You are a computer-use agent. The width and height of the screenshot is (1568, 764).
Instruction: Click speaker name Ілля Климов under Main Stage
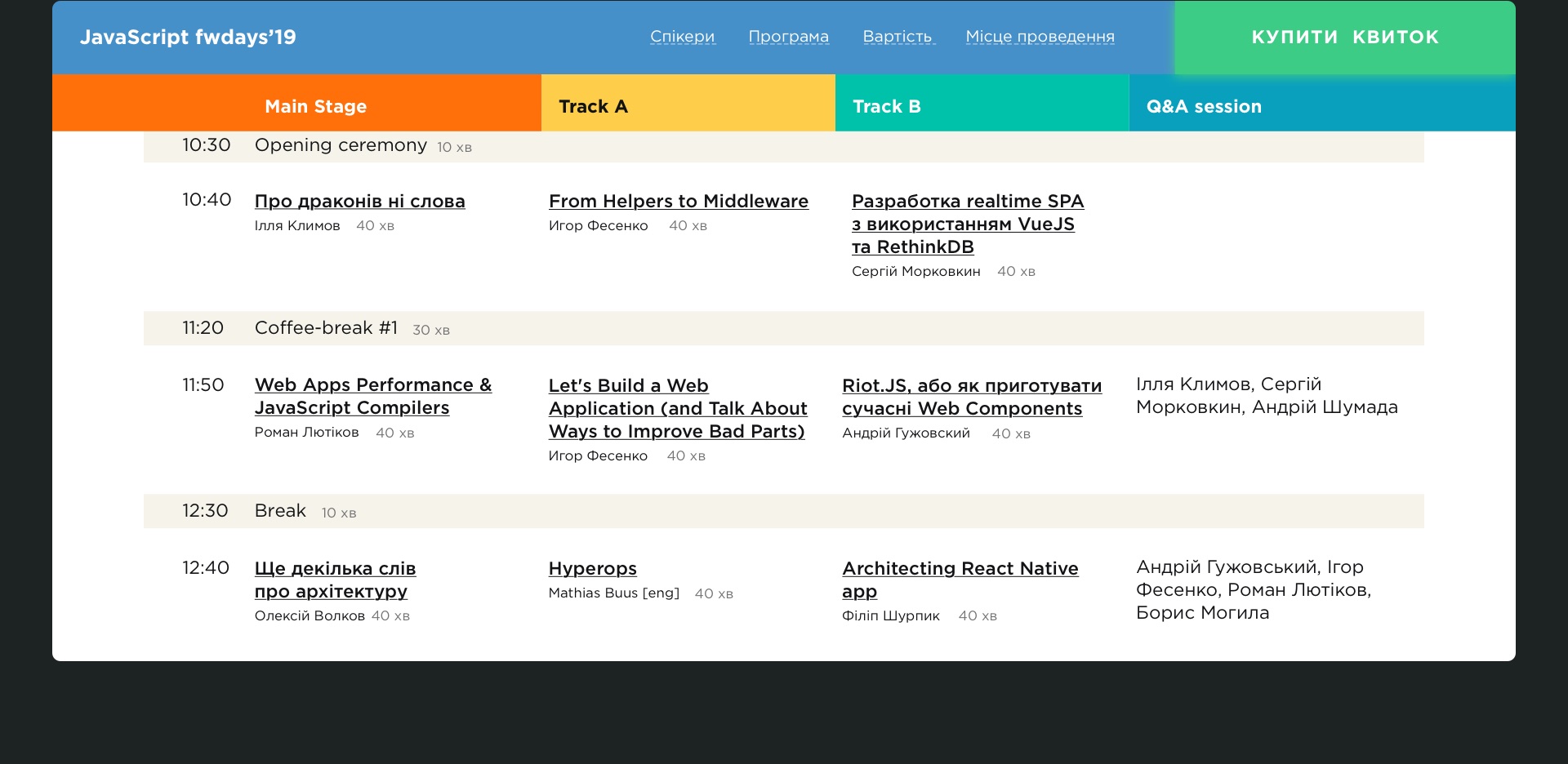point(297,225)
